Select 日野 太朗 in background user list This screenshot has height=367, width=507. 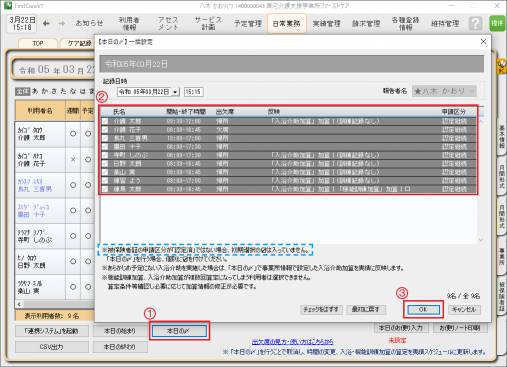(x=40, y=262)
